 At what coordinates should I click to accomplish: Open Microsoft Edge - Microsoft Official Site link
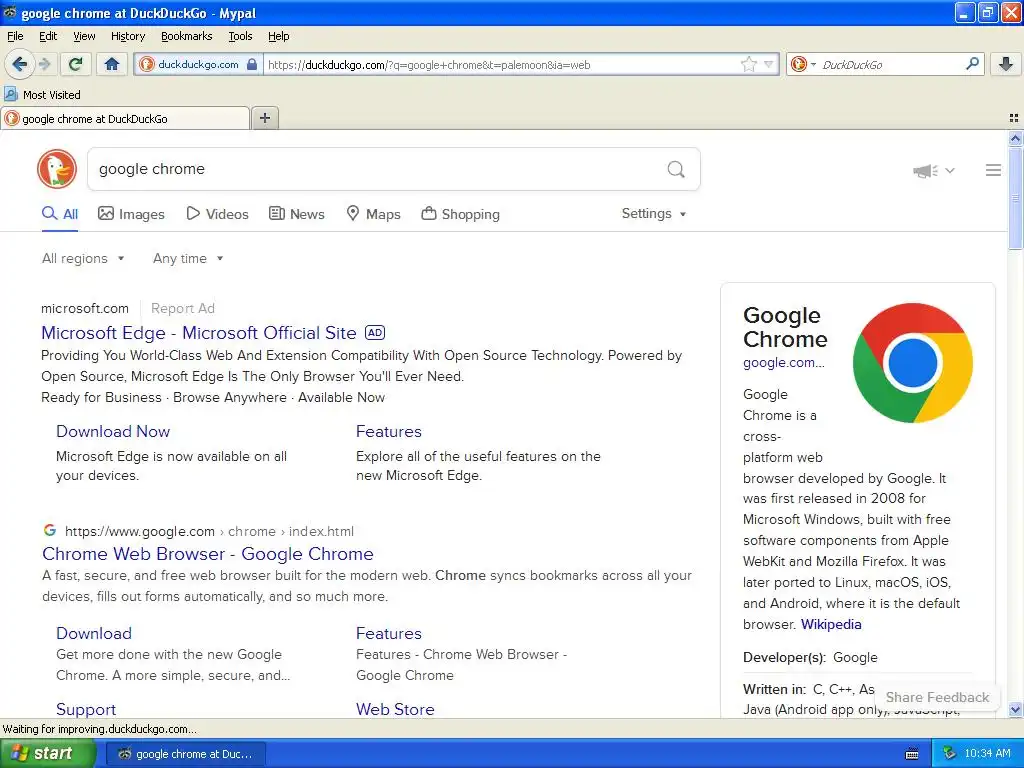(x=199, y=332)
